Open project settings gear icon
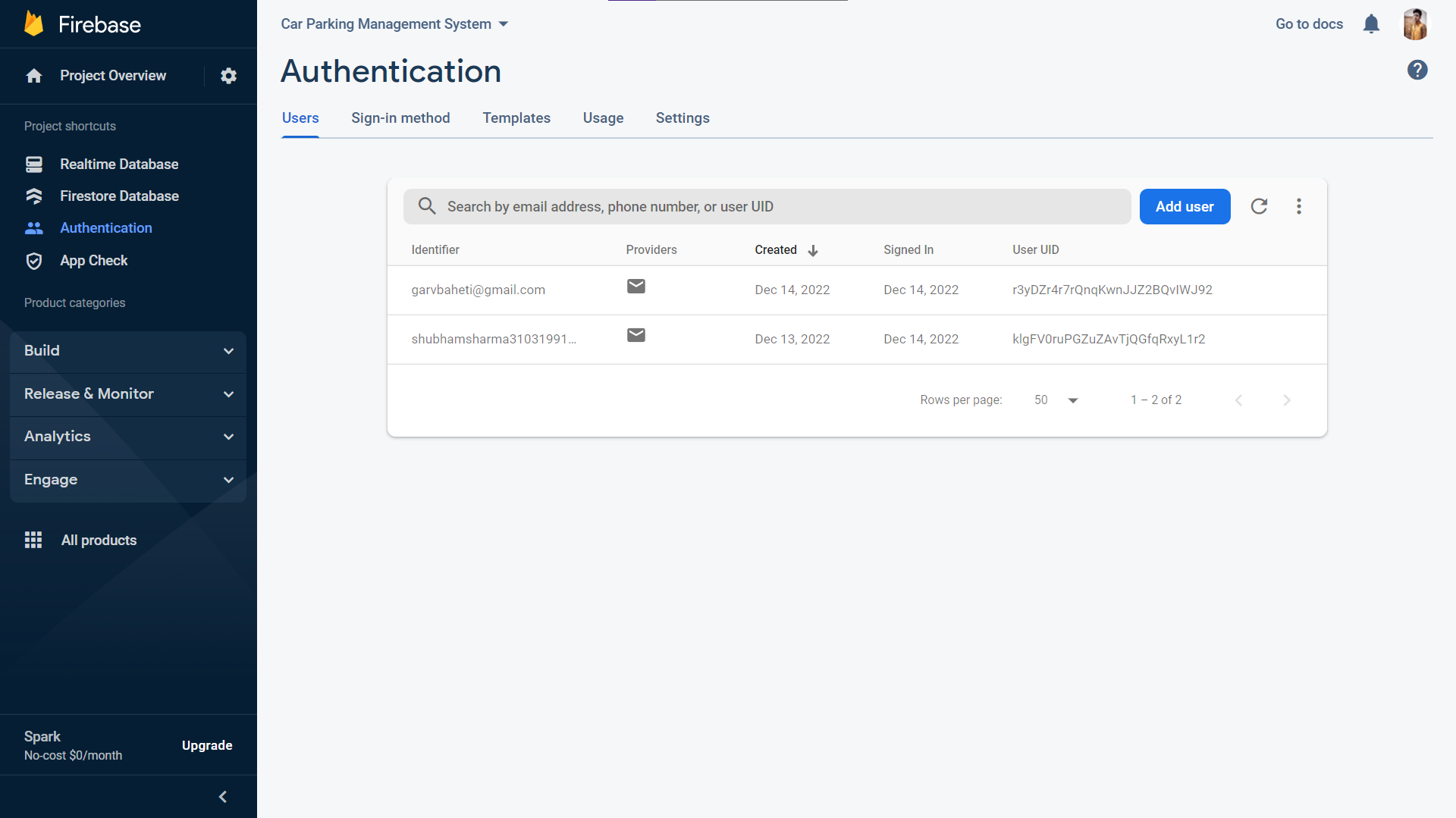 click(x=228, y=76)
